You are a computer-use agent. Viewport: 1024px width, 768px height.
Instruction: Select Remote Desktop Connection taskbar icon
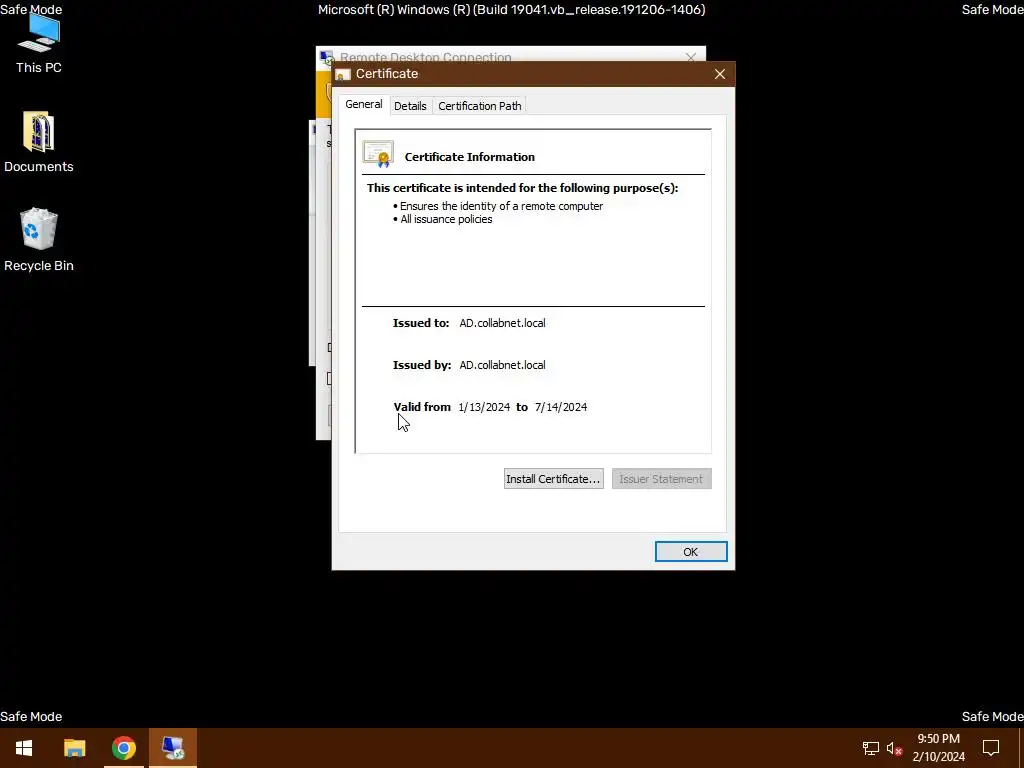[x=173, y=748]
